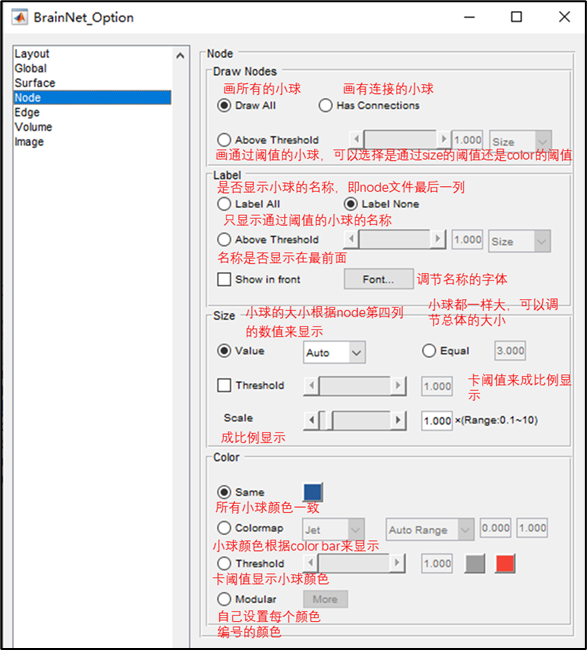The width and height of the screenshot is (587, 650).
Task: Select the highlighted Node entry
Action: [x=92, y=98]
